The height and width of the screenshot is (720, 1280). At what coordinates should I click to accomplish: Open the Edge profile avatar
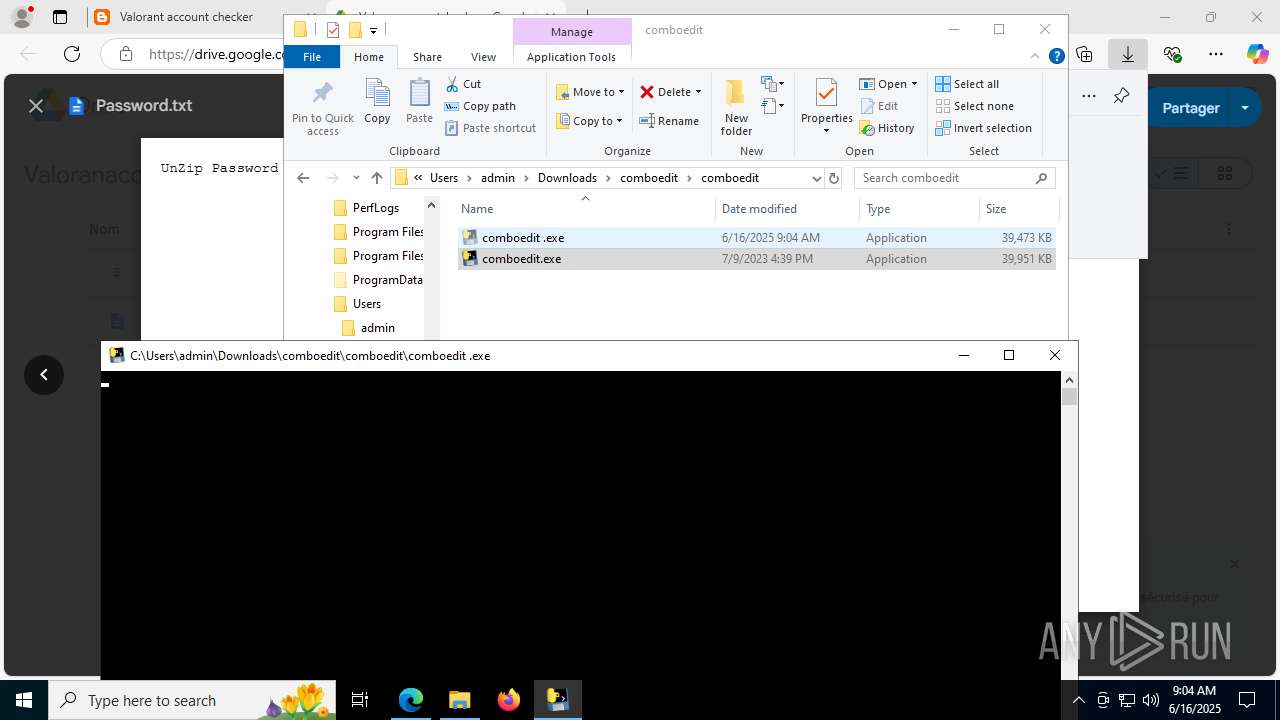coord(21,17)
